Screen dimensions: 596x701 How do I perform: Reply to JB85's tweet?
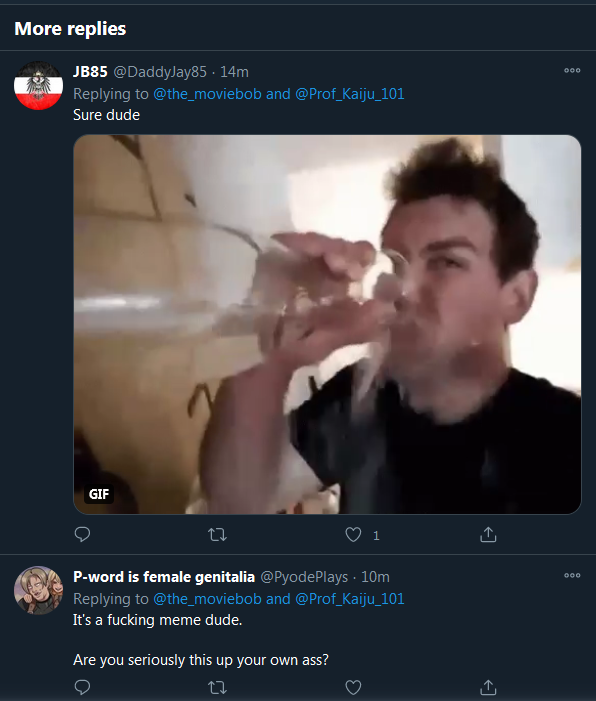(x=82, y=534)
